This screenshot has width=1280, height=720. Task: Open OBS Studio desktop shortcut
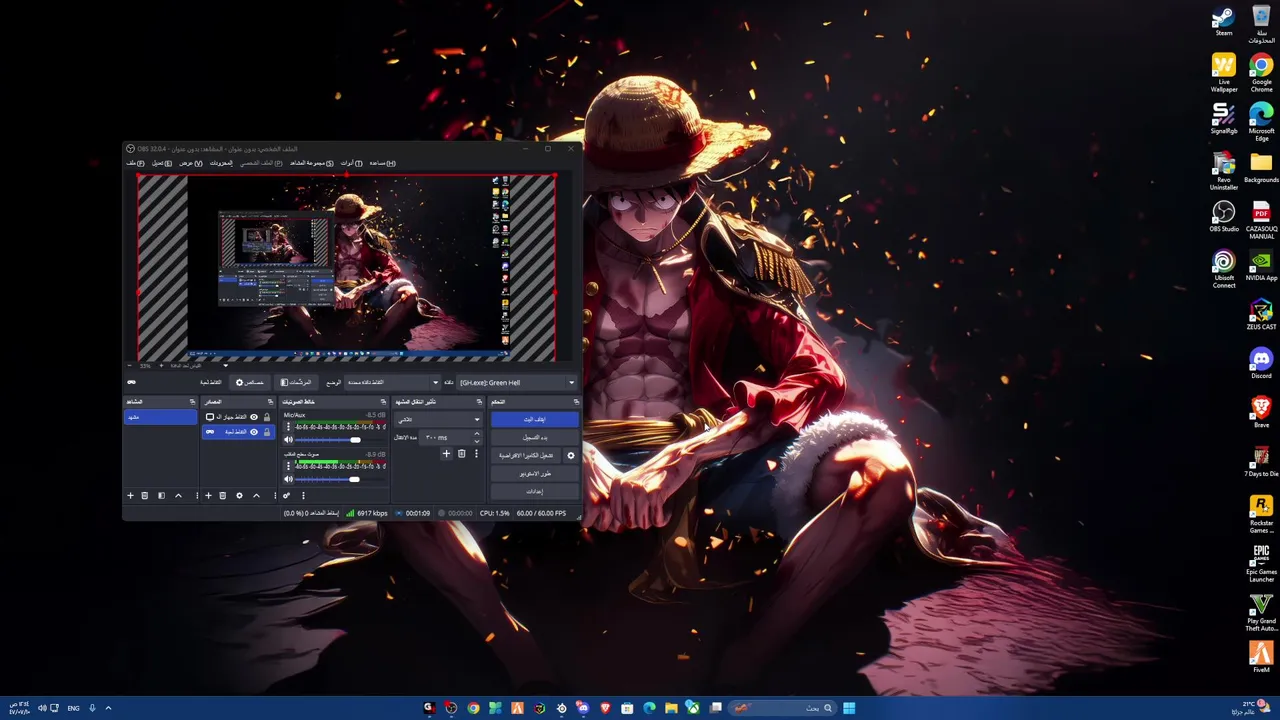pos(1223,217)
